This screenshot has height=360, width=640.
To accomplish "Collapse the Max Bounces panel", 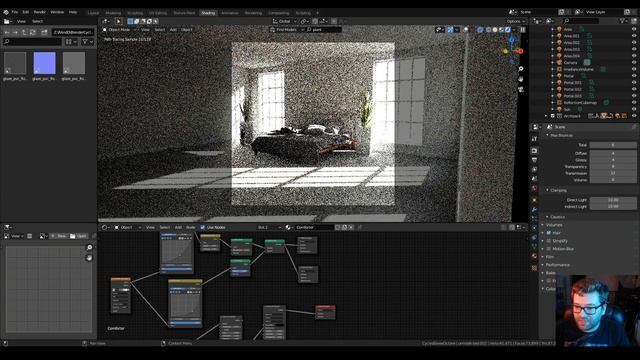I will (x=561, y=135).
